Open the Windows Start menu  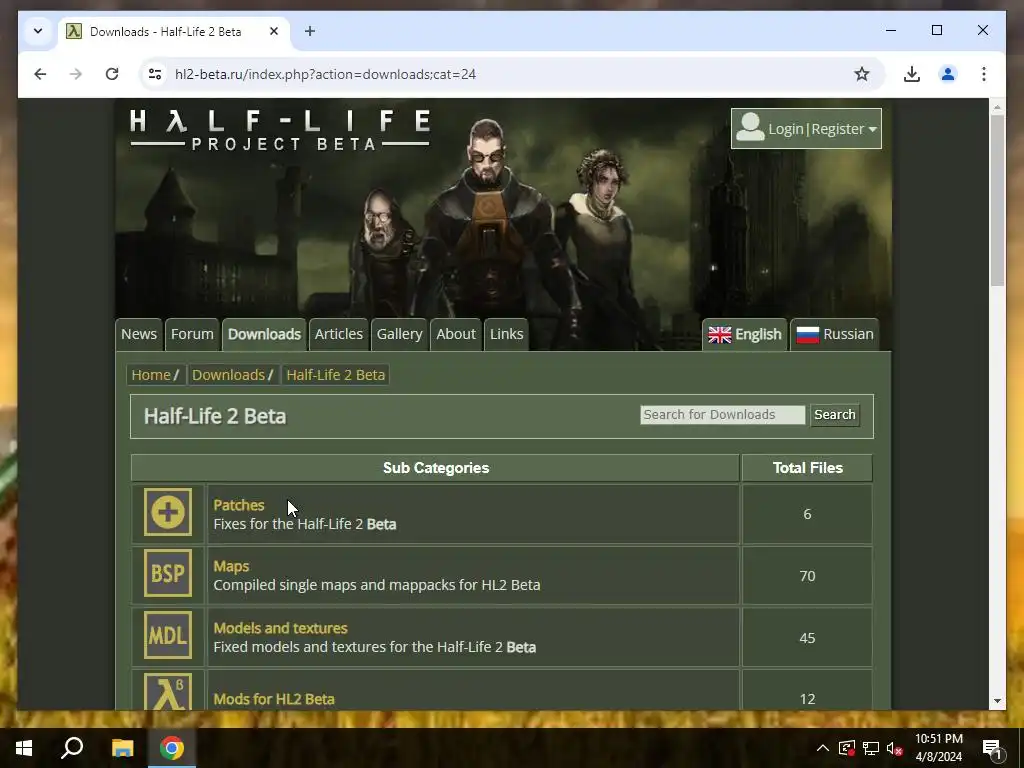tap(24, 748)
